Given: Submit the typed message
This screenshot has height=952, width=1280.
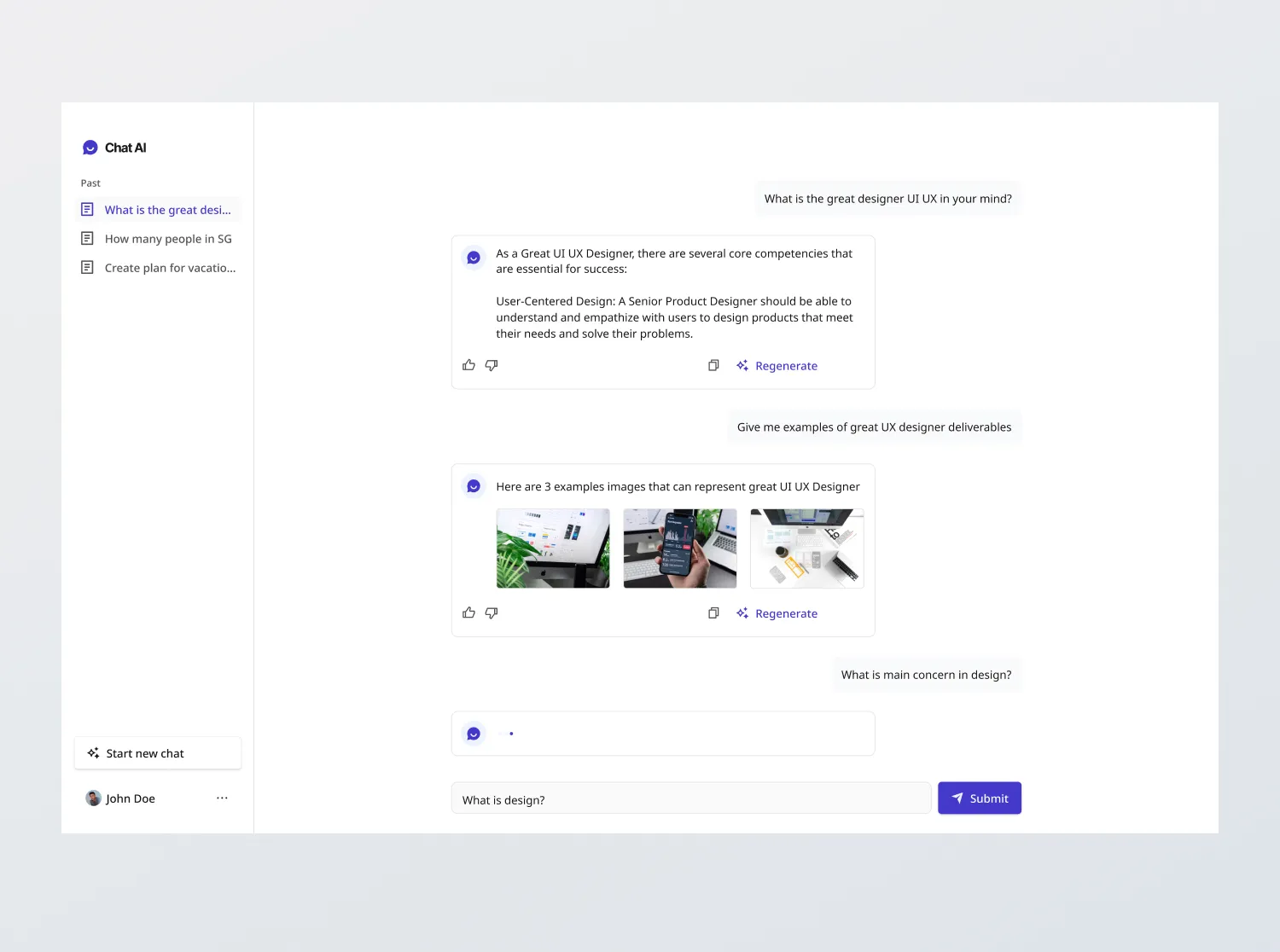Looking at the screenshot, I should [x=980, y=798].
